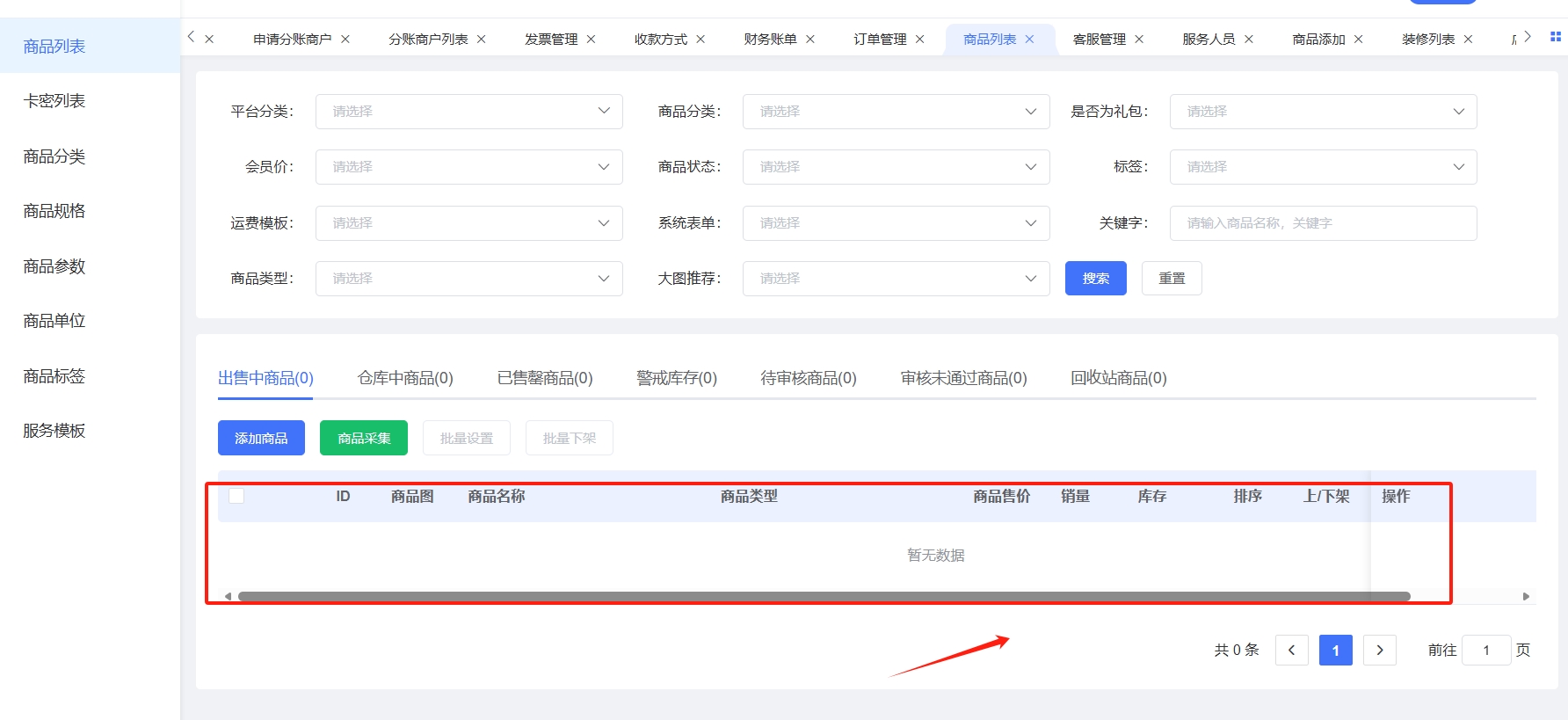Viewport: 1568px width, 720px height.
Task: Click the horizontal scrollbar under the table
Action: pyautogui.click(x=824, y=597)
